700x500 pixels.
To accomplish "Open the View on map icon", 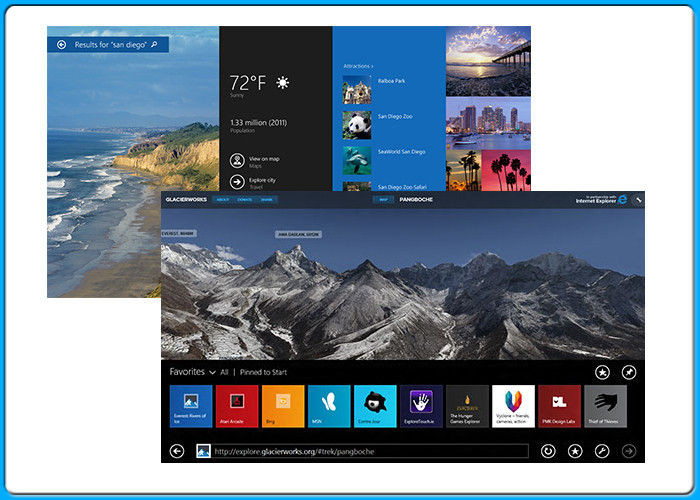I will pyautogui.click(x=237, y=161).
